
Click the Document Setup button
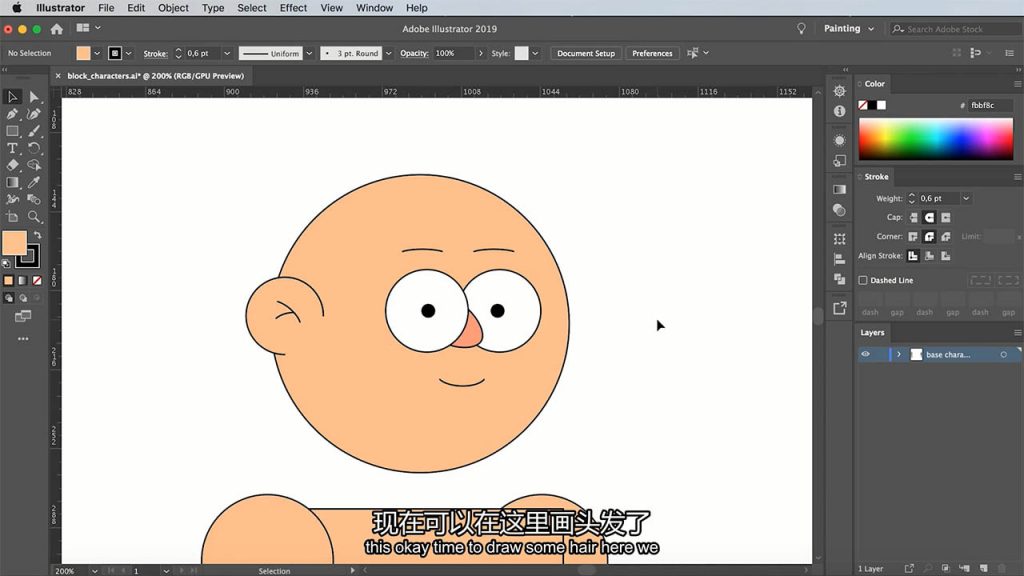coord(586,54)
